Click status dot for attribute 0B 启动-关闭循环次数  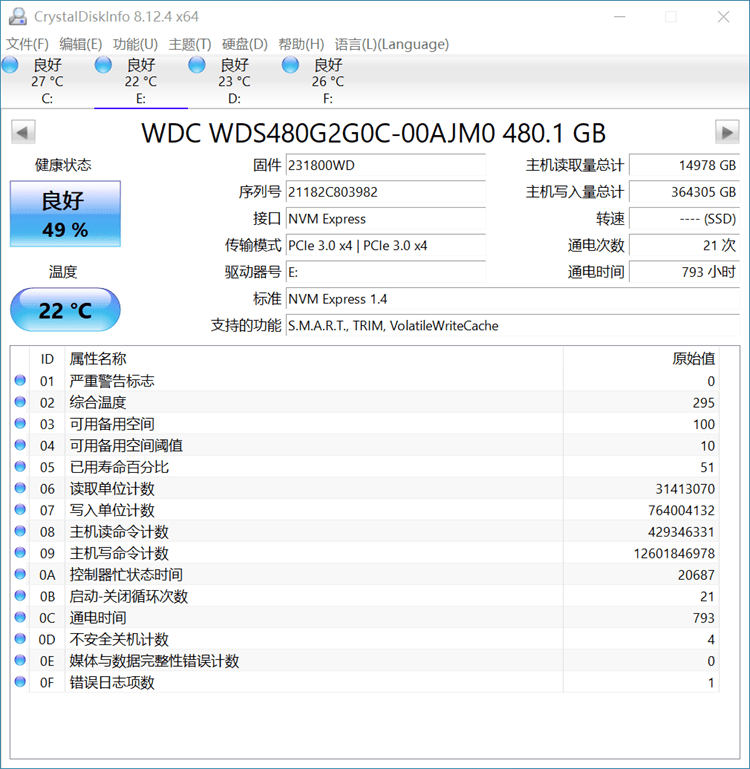pos(20,595)
